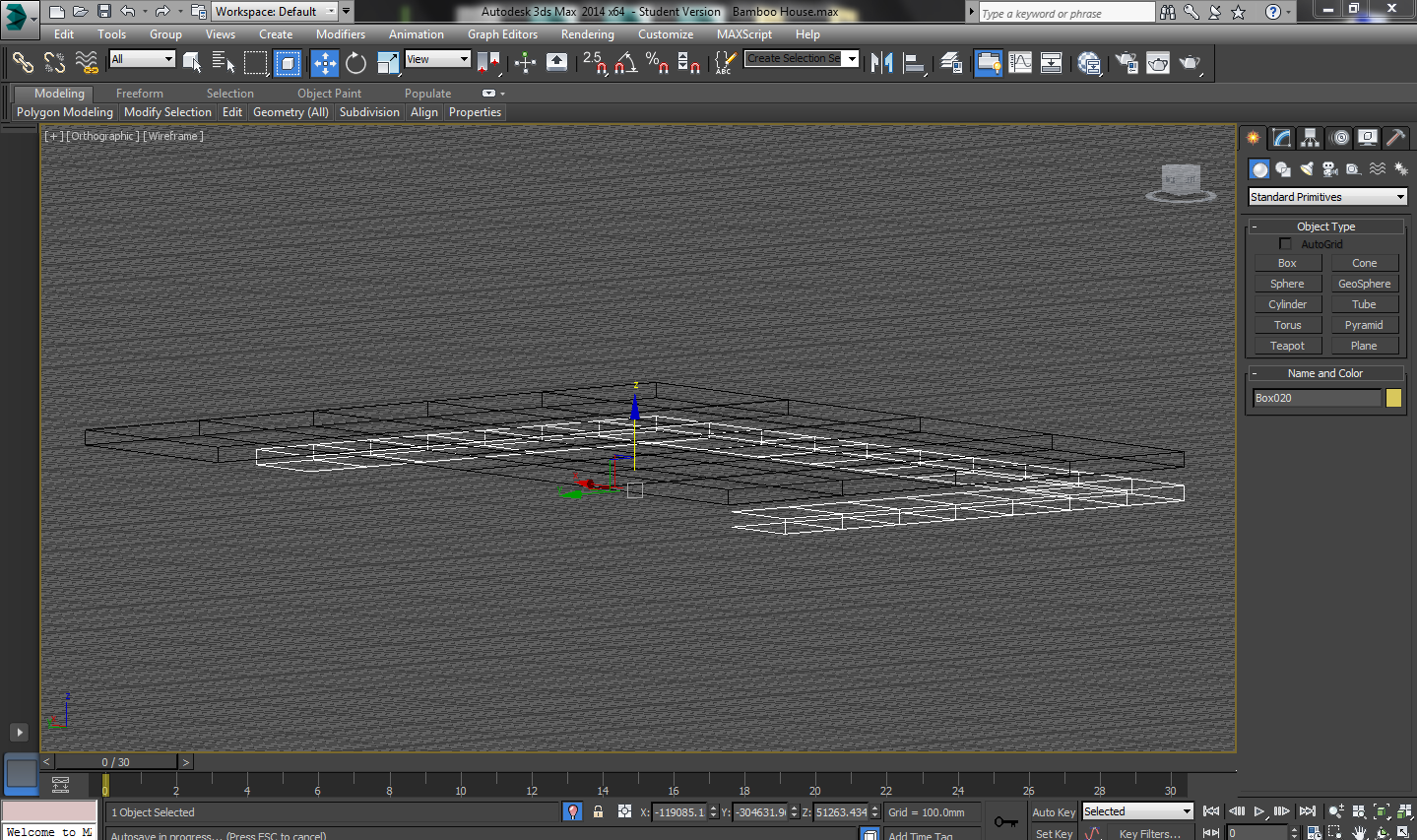This screenshot has height=840, width=1417.
Task: Open the Select by Name dialog
Action: click(224, 63)
